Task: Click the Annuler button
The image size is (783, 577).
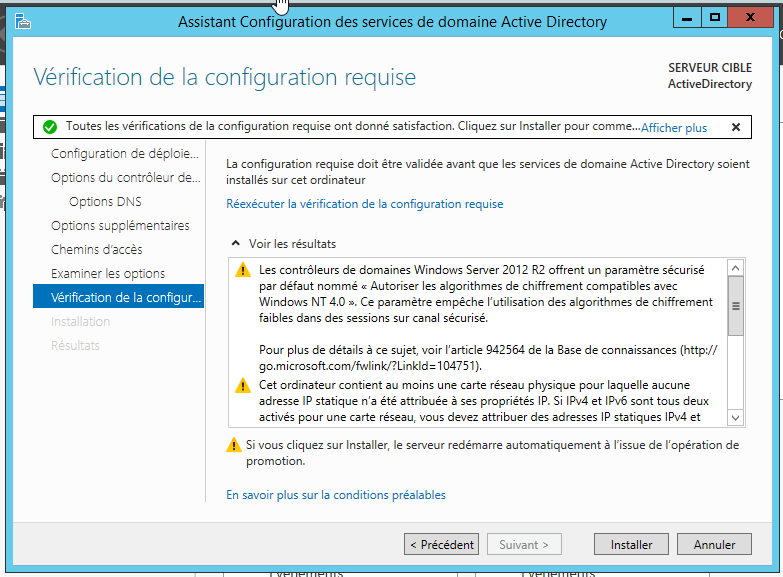Action: point(714,544)
